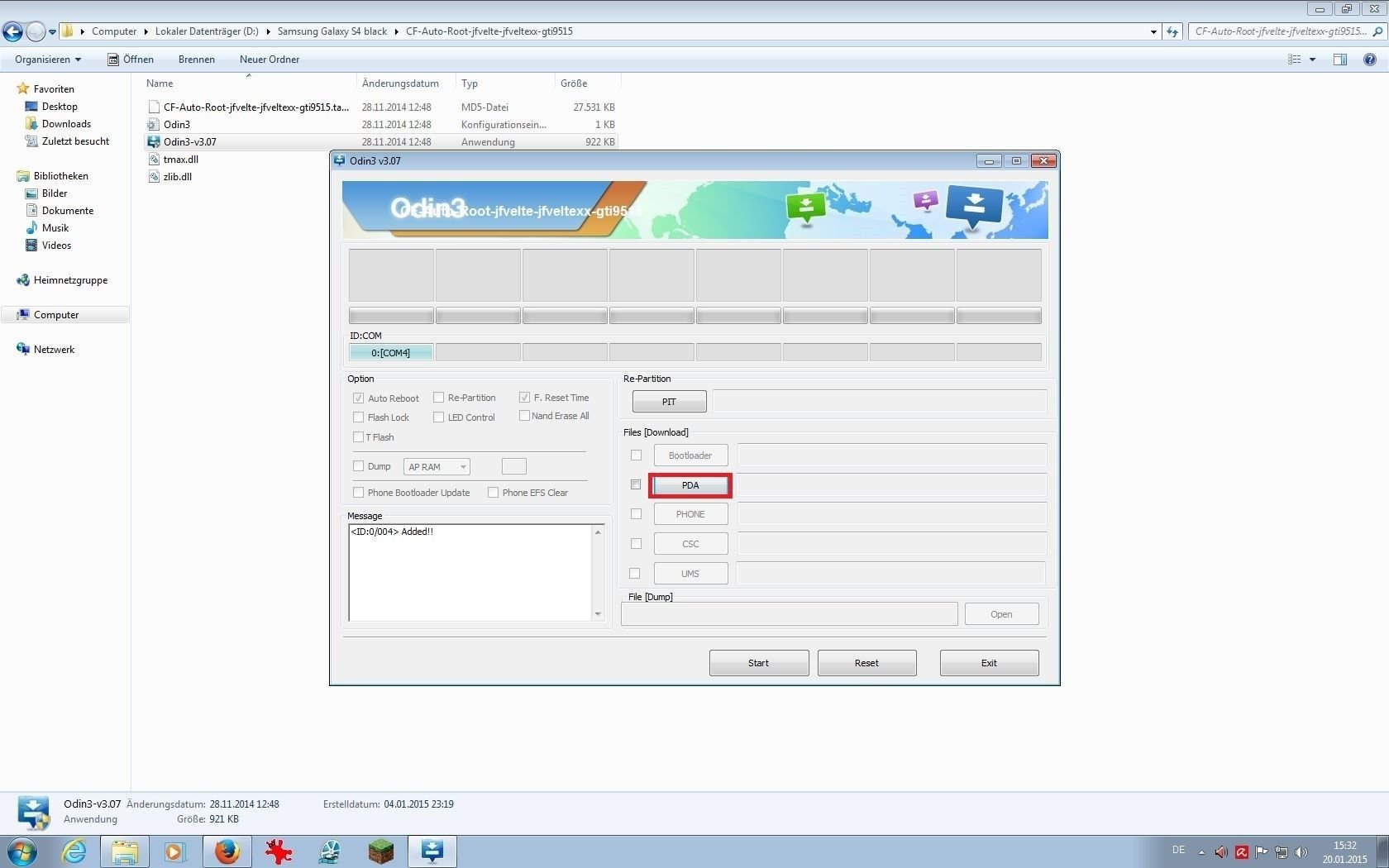Image resolution: width=1389 pixels, height=868 pixels.
Task: Open Desktop in Favoriten sidebar
Action: coord(60,107)
